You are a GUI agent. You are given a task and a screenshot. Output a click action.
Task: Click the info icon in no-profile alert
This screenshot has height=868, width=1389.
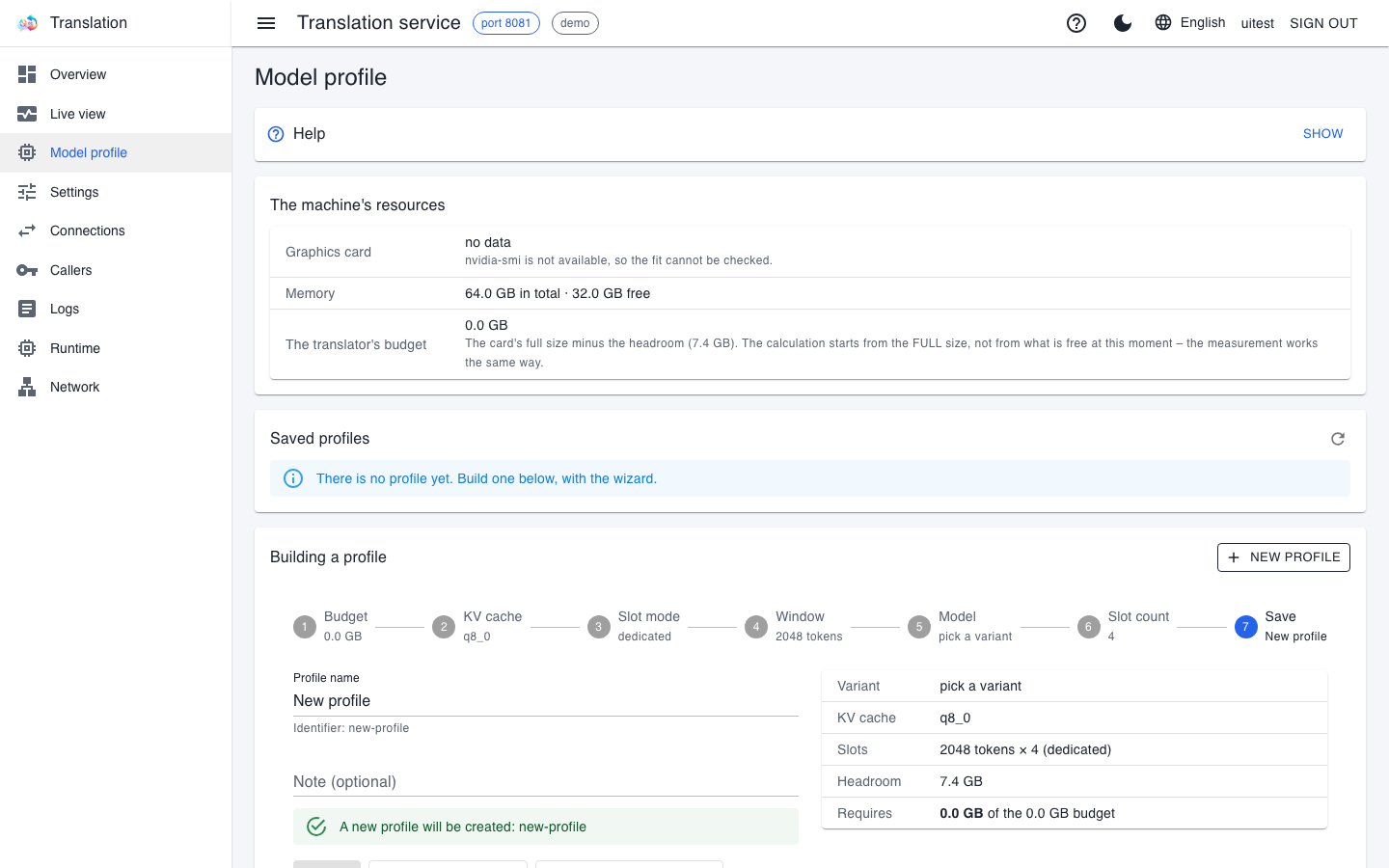293,478
